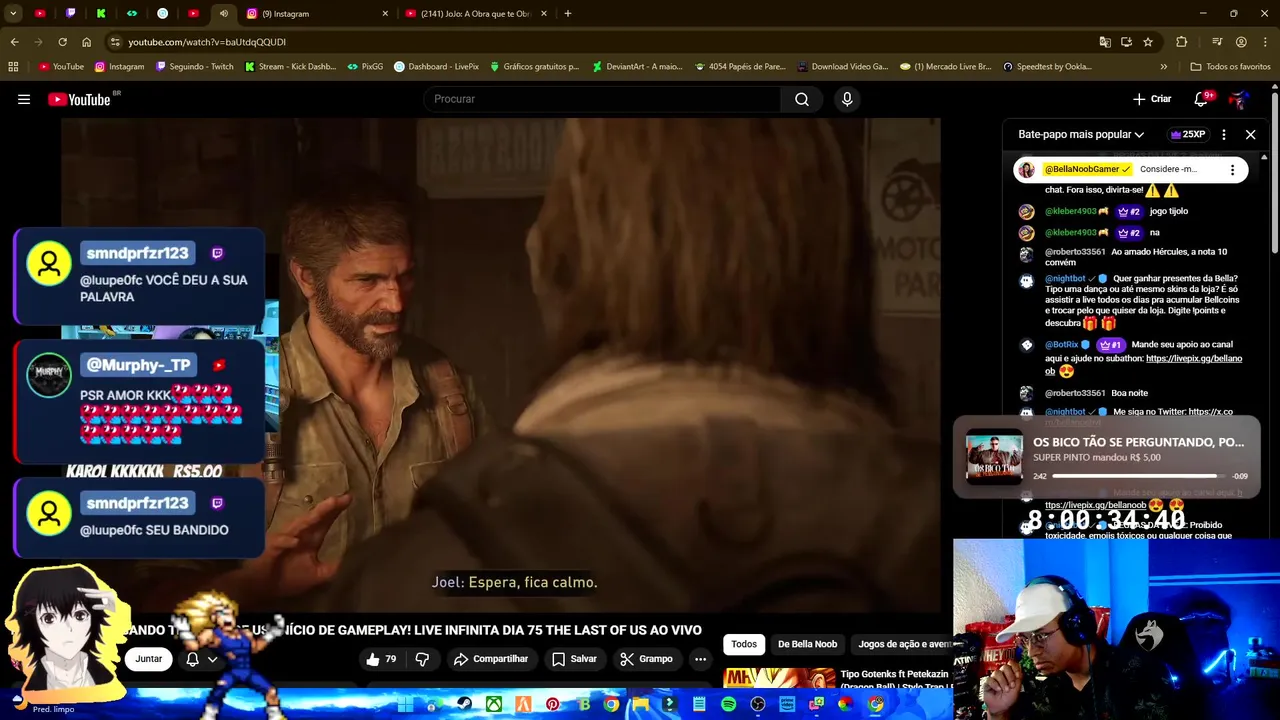Open the browser extensions puzzle icon
The image size is (1280, 720).
point(1181,42)
